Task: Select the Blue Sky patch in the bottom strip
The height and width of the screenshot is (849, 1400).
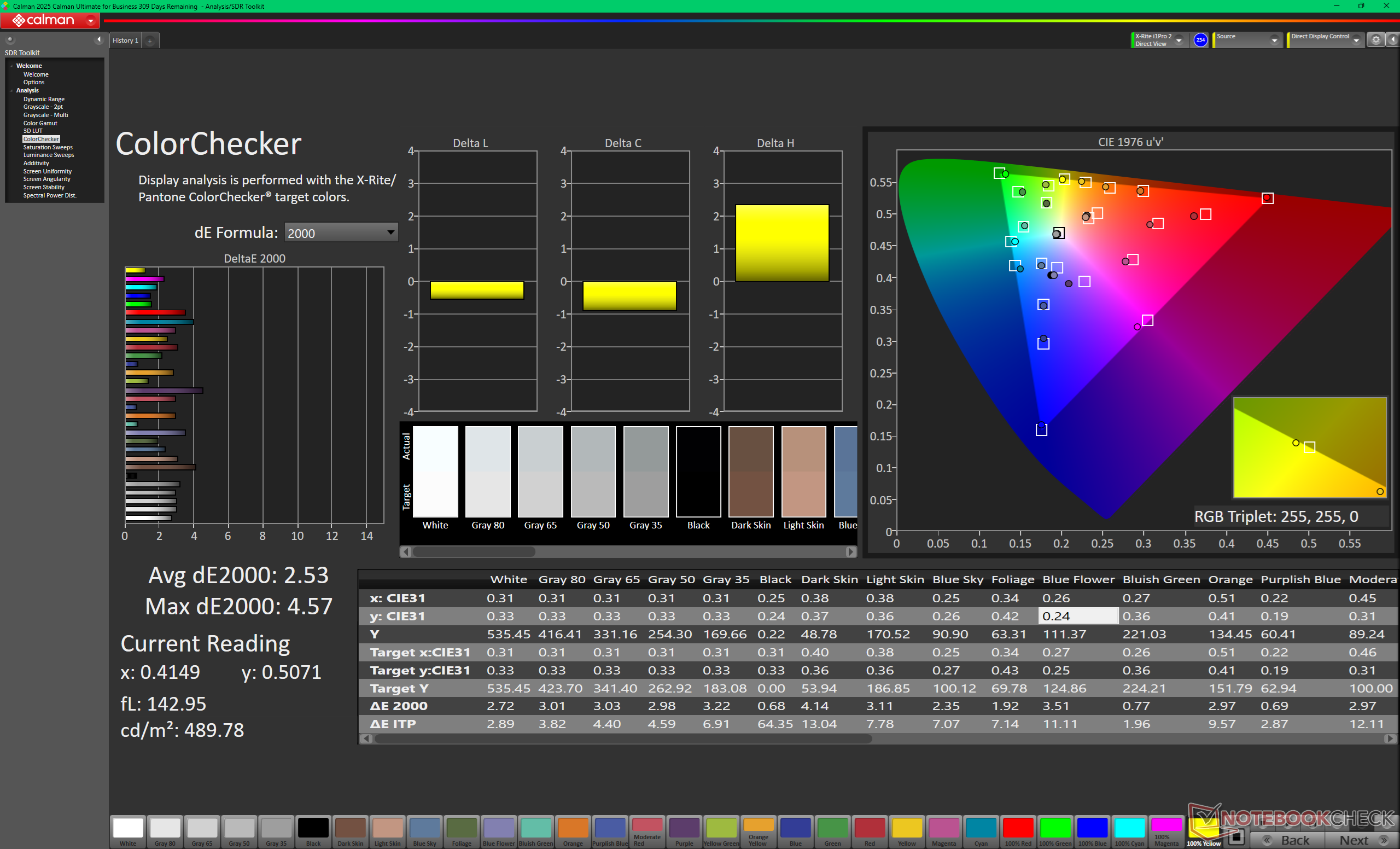Action: [x=424, y=832]
